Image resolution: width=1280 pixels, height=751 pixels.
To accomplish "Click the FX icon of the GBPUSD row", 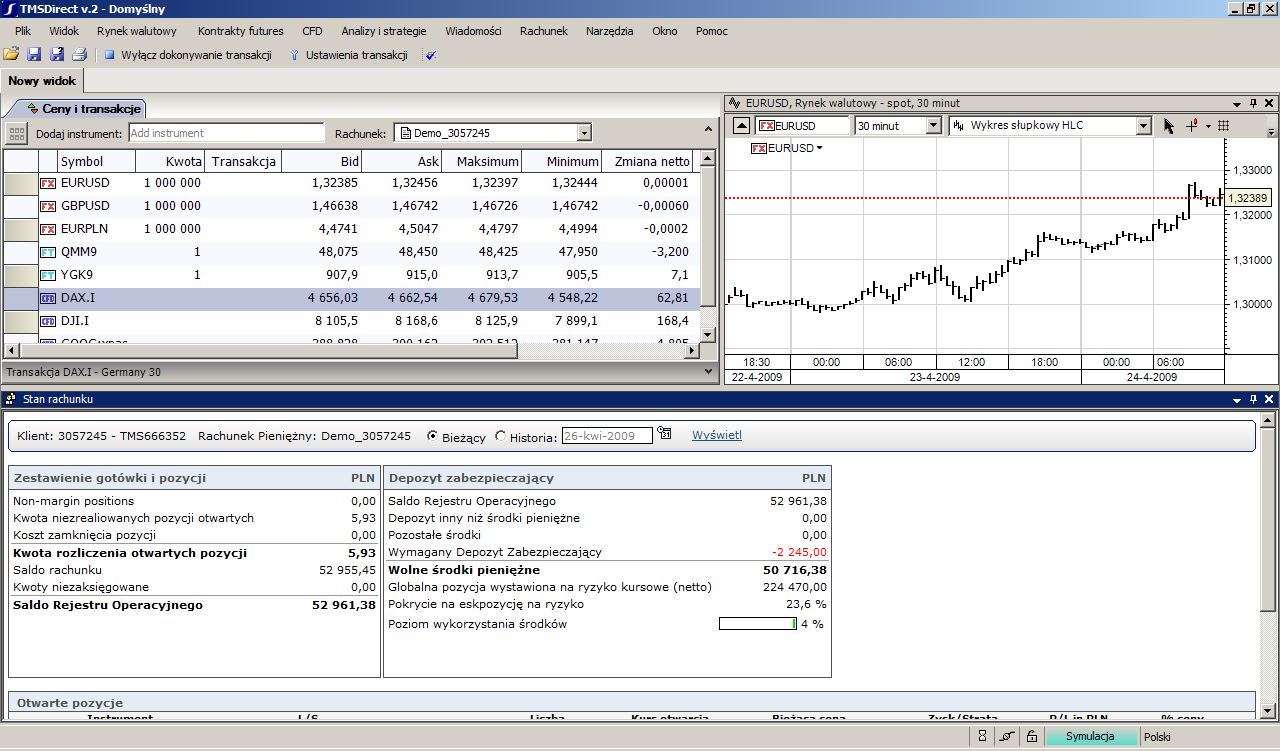I will [48, 206].
